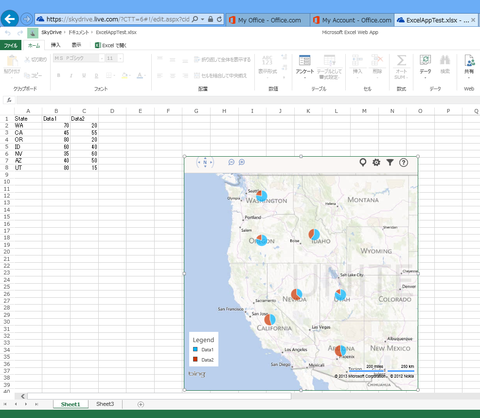
Task: Click the formula bar input field
Action: (x=248, y=100)
